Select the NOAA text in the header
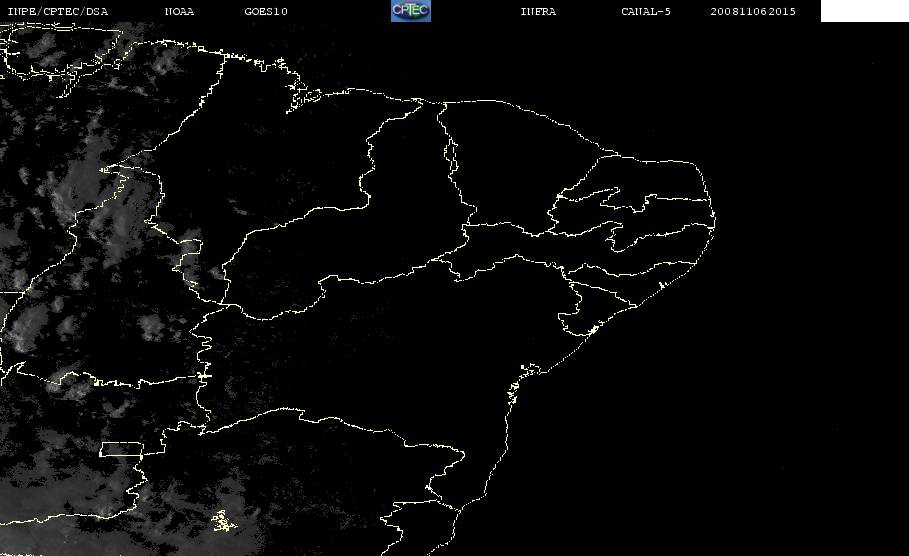909x556 pixels. pos(179,11)
